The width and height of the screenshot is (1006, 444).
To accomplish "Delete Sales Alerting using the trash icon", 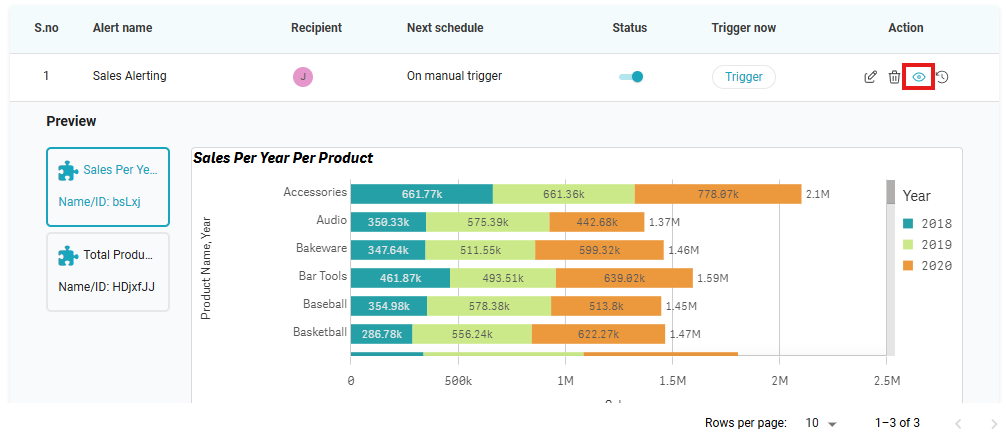I will coord(894,77).
